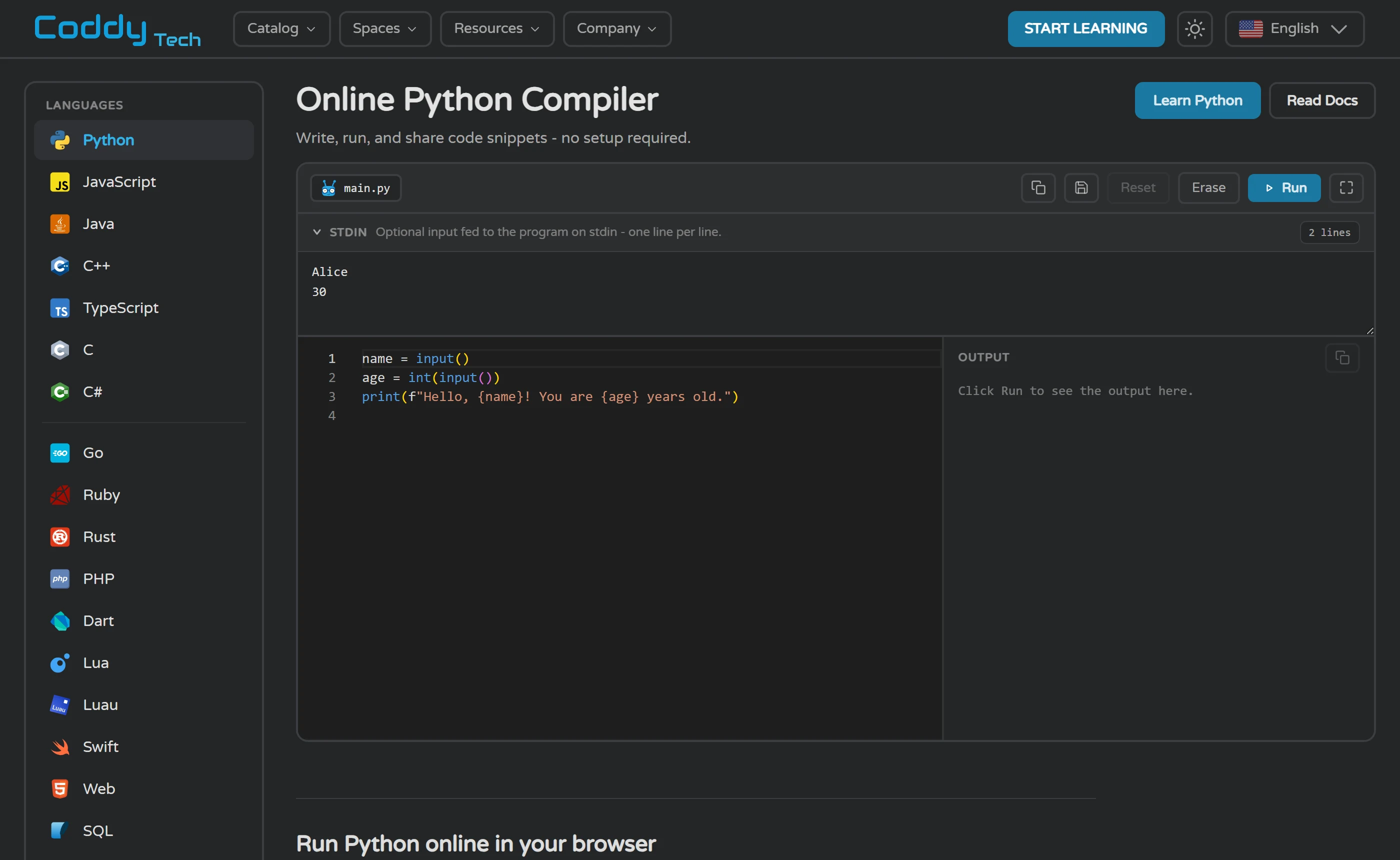This screenshot has width=1400, height=860.
Task: Click the 2 lines badge
Action: 1329,232
